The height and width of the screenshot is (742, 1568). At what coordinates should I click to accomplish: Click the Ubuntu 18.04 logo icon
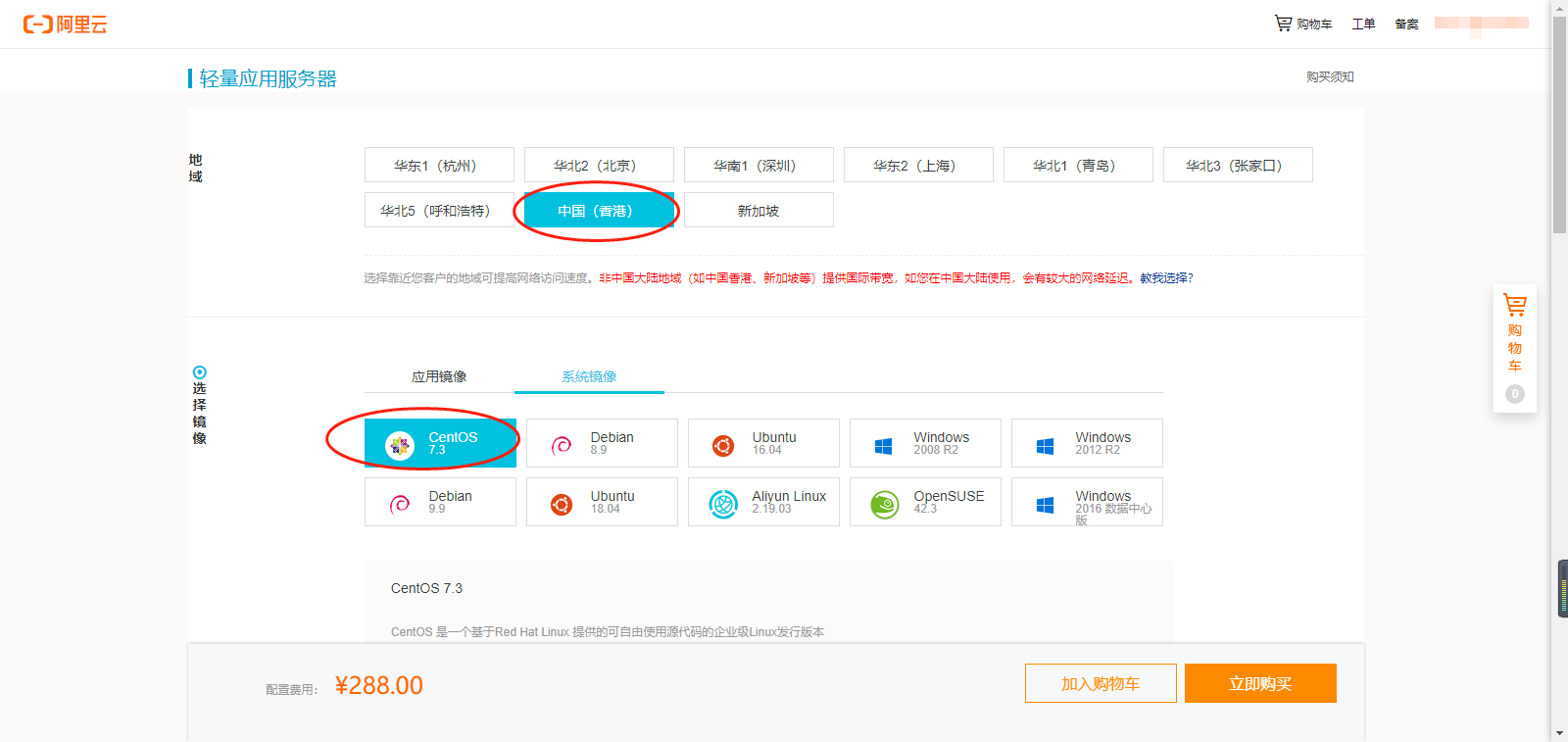tap(562, 505)
